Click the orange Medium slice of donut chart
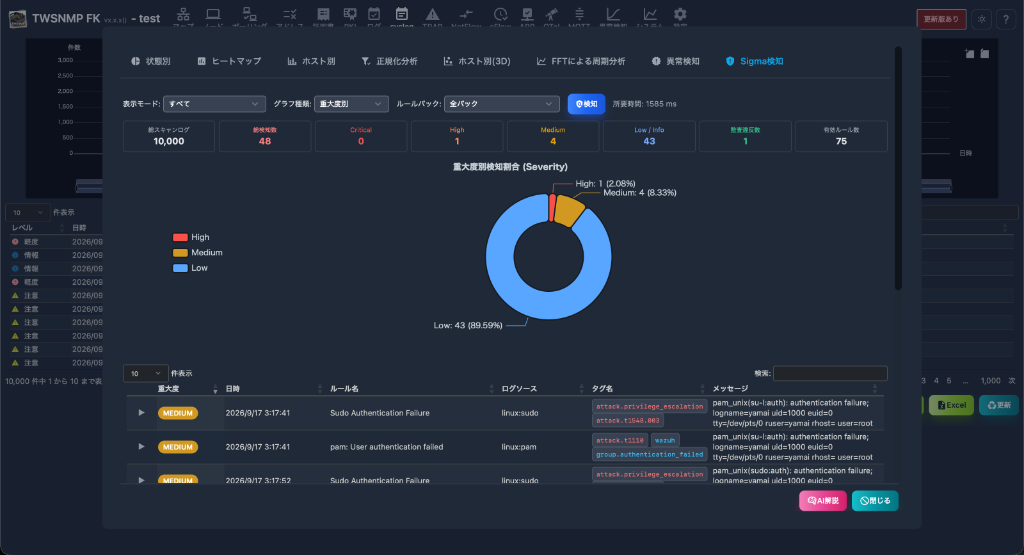Screen dimensions: 1024x555 (x=568, y=210)
